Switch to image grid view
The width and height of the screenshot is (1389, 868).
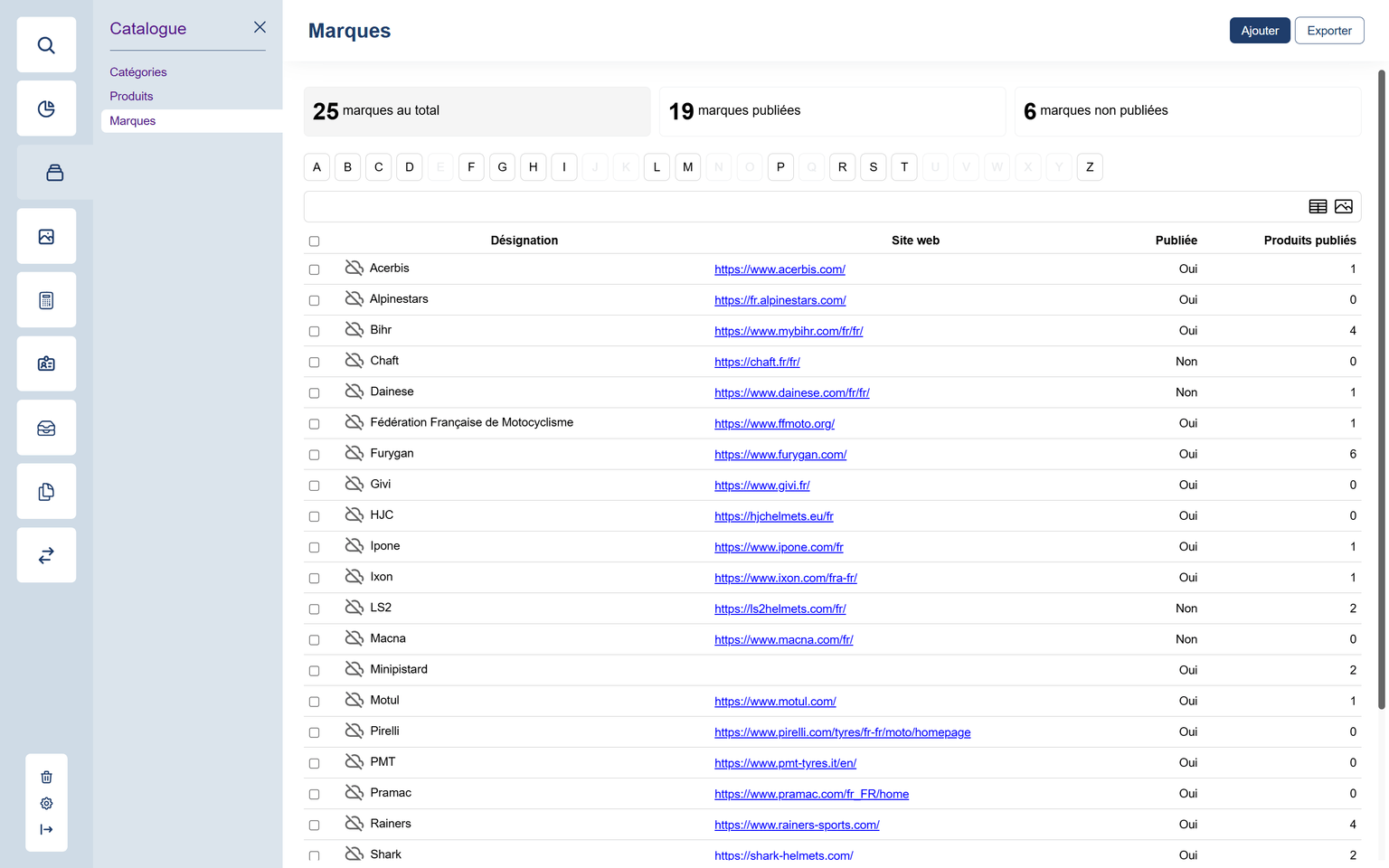[1343, 207]
